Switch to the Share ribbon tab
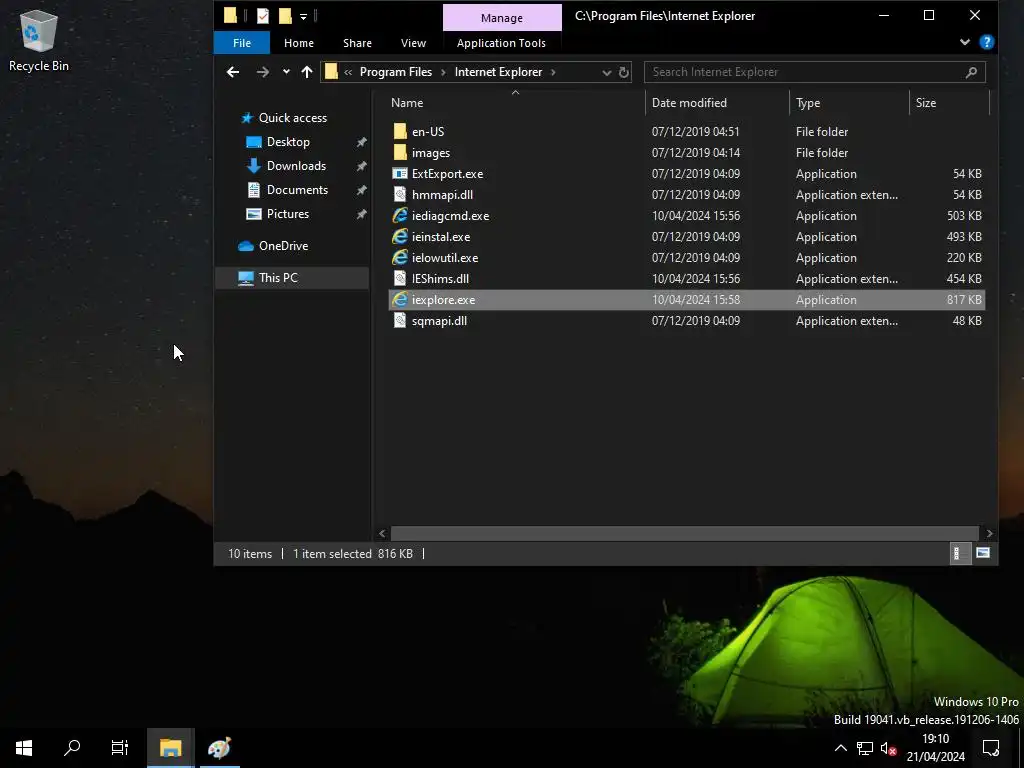Screen dimensions: 1024x768 [357, 43]
